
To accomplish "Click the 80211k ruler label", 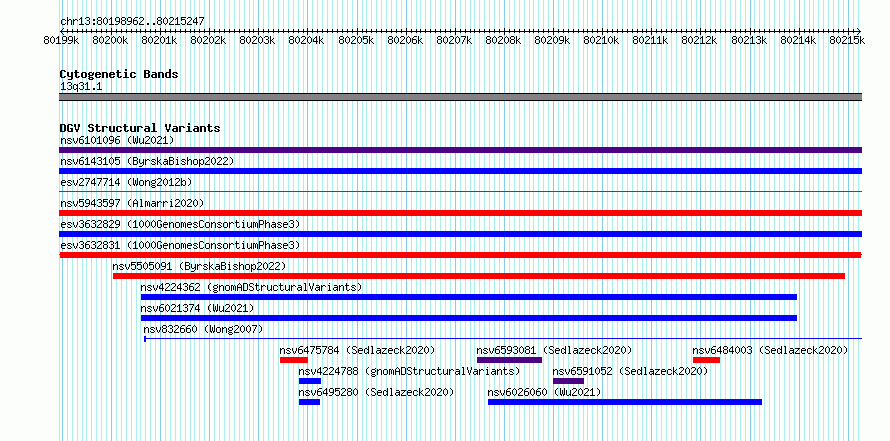I will click(x=650, y=40).
